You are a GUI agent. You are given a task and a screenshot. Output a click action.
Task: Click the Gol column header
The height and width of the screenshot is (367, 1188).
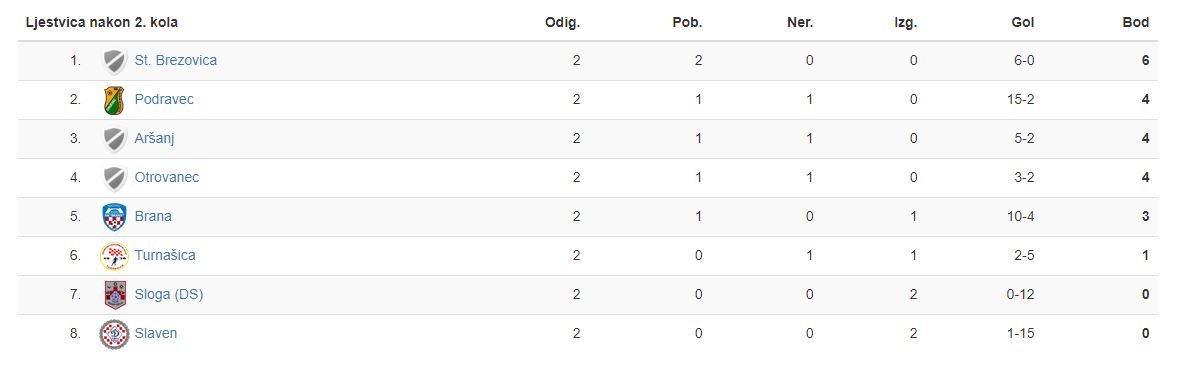pyautogui.click(x=1023, y=23)
